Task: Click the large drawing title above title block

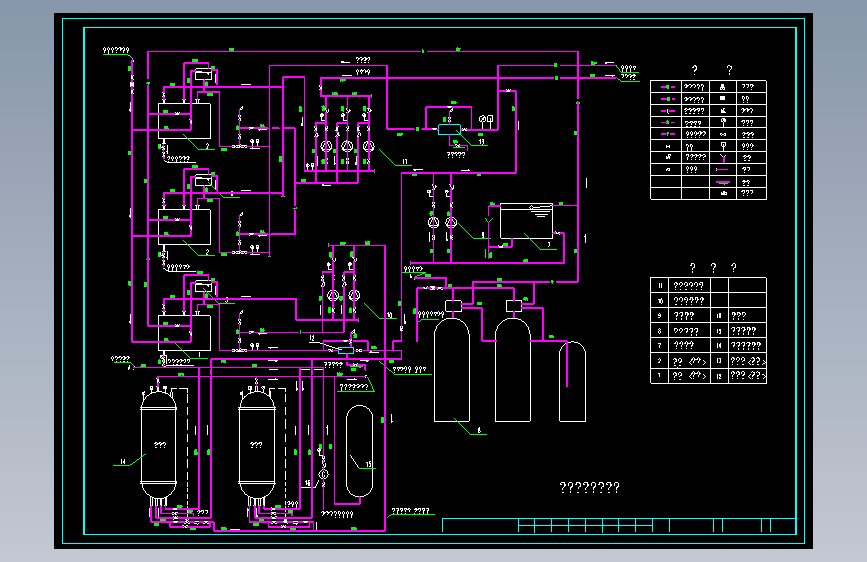Action: pyautogui.click(x=589, y=487)
